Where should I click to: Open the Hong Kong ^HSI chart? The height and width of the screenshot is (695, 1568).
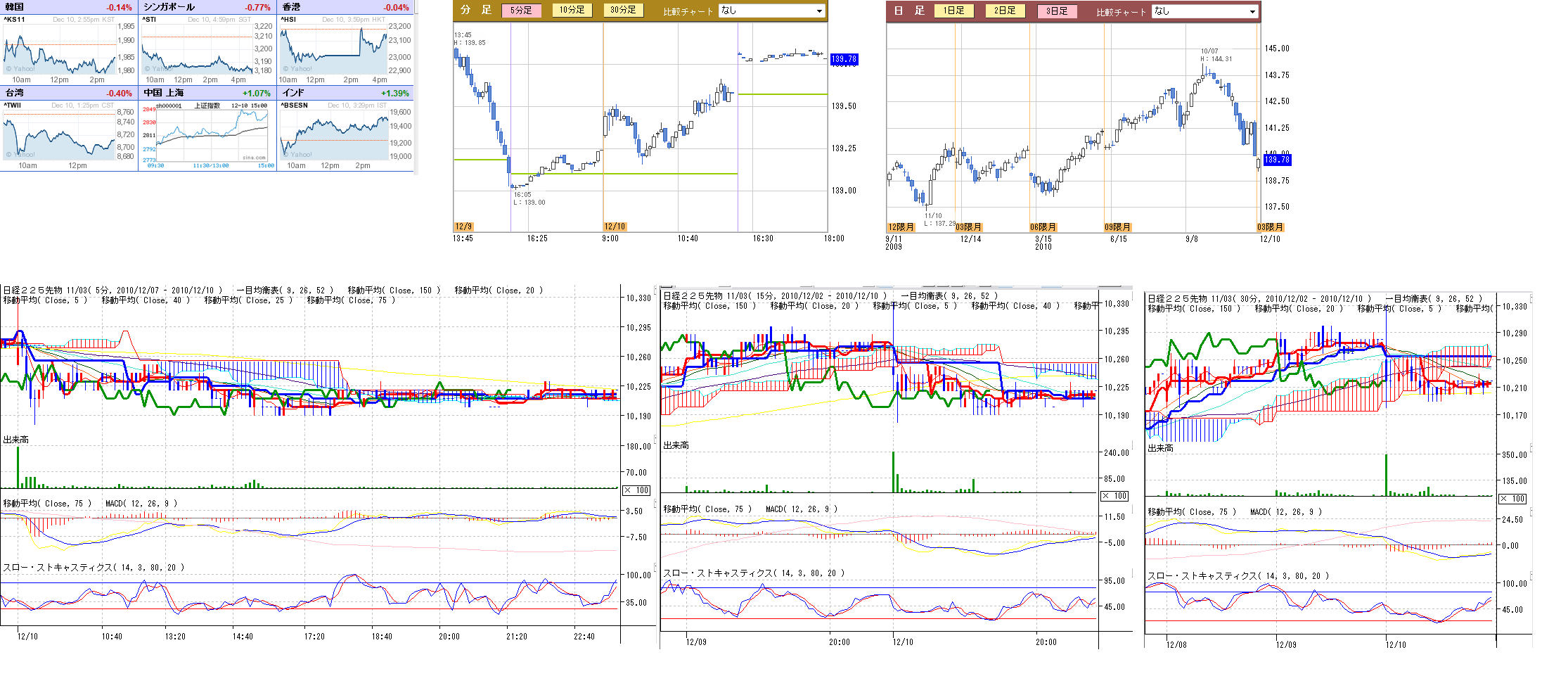pos(334,49)
